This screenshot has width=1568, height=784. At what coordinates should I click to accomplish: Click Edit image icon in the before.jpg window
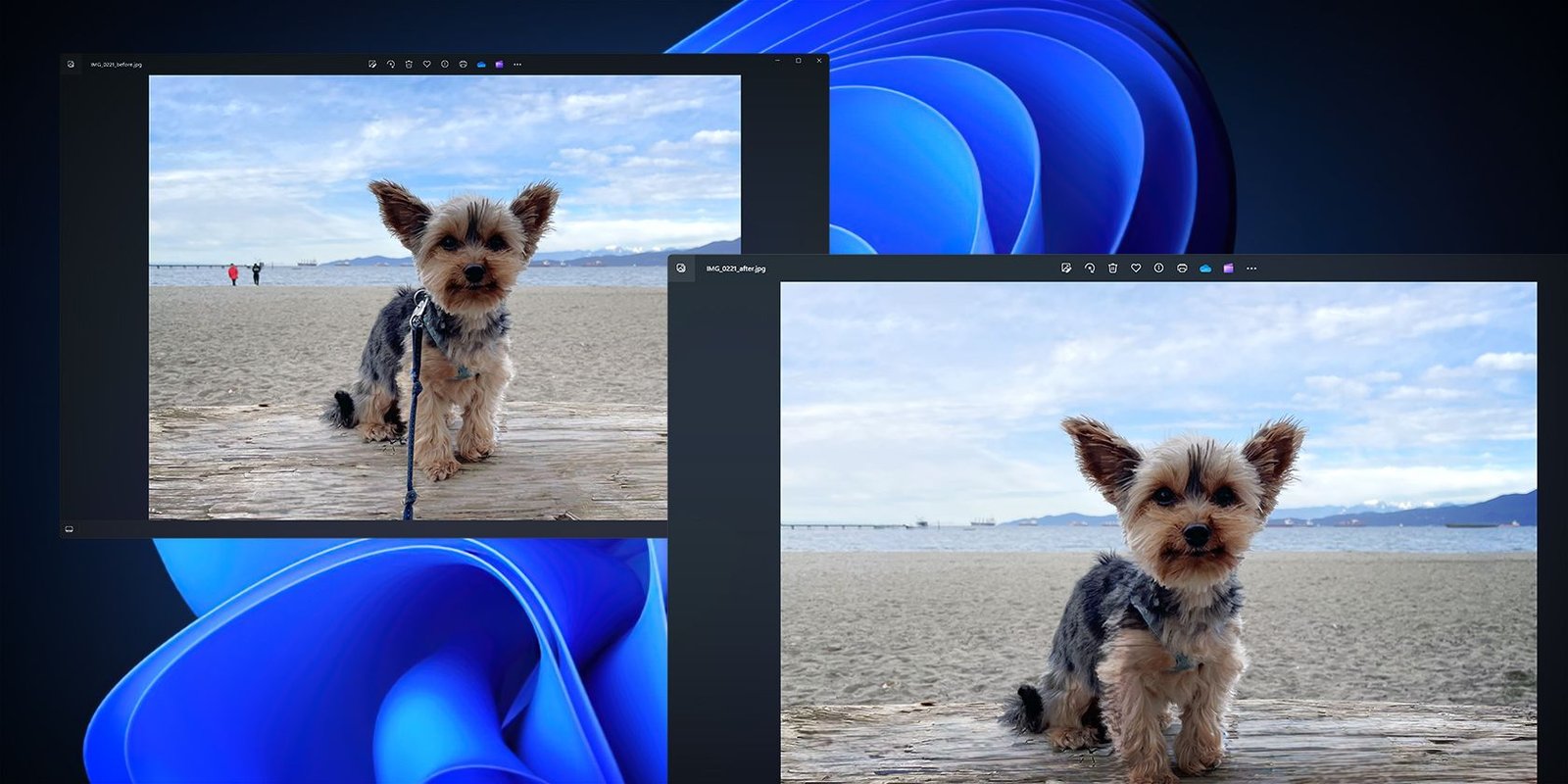pyautogui.click(x=372, y=65)
